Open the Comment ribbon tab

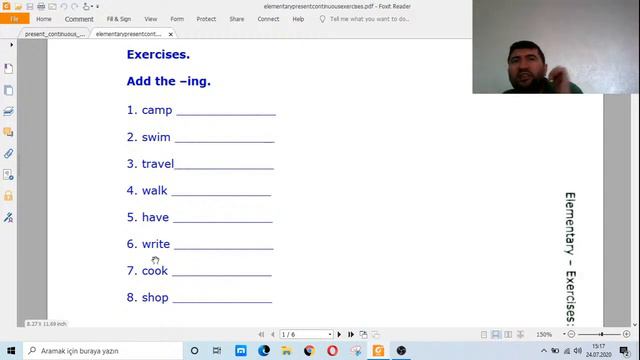[79, 19]
